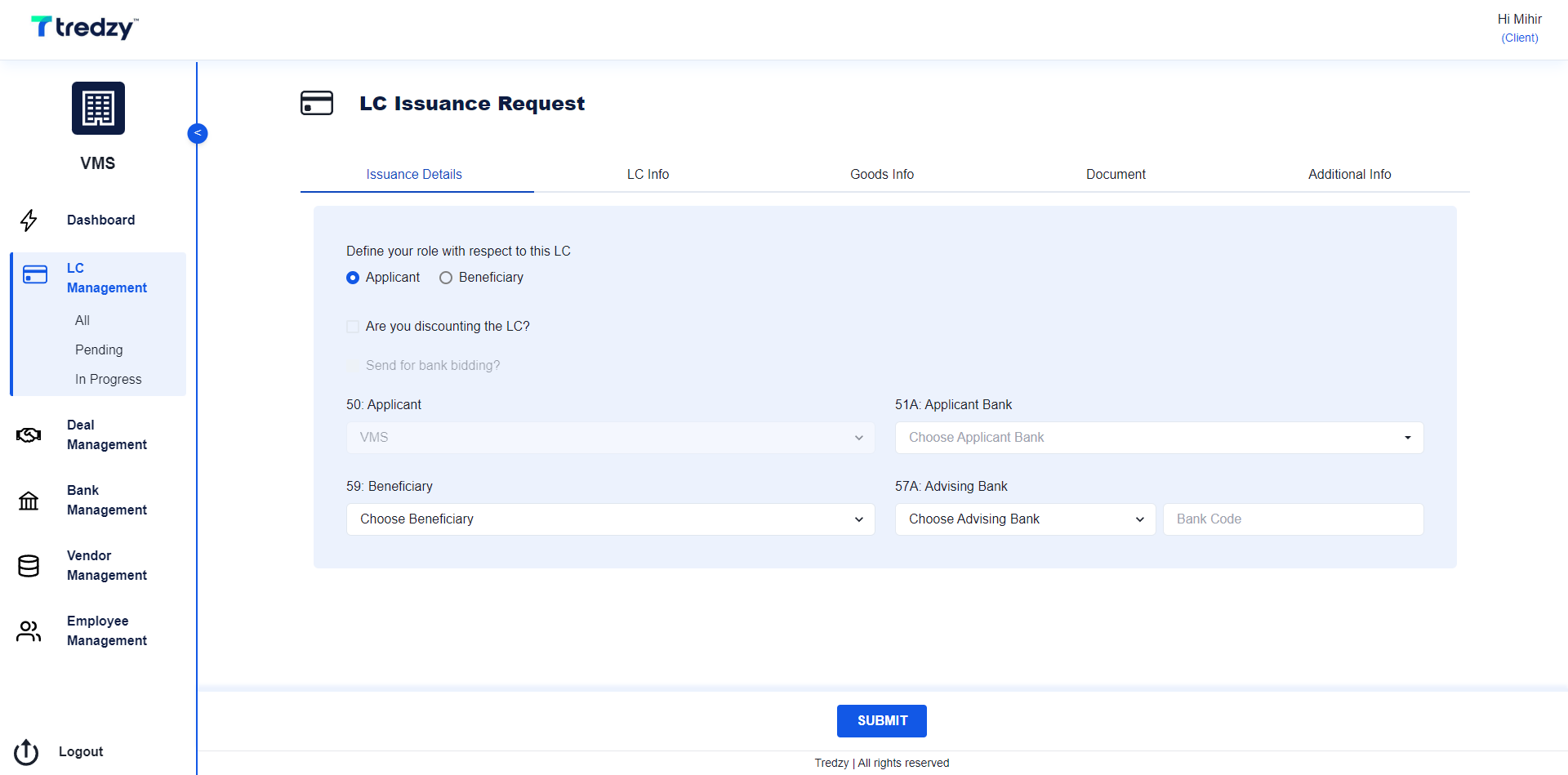Image resolution: width=1568 pixels, height=775 pixels.
Task: Open the 50: Applicant VMS dropdown
Action: pyautogui.click(x=611, y=438)
